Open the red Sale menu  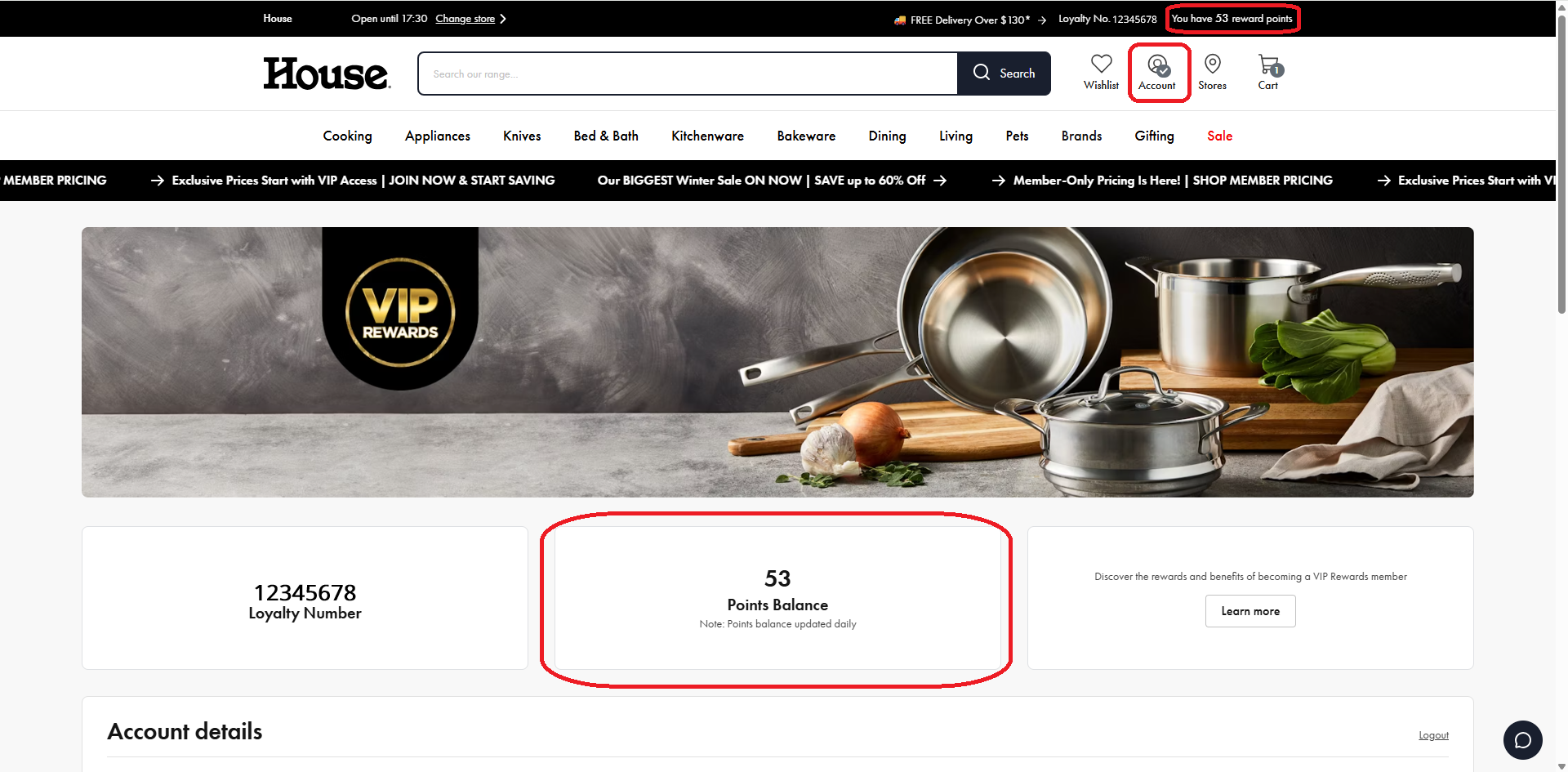pyautogui.click(x=1219, y=136)
